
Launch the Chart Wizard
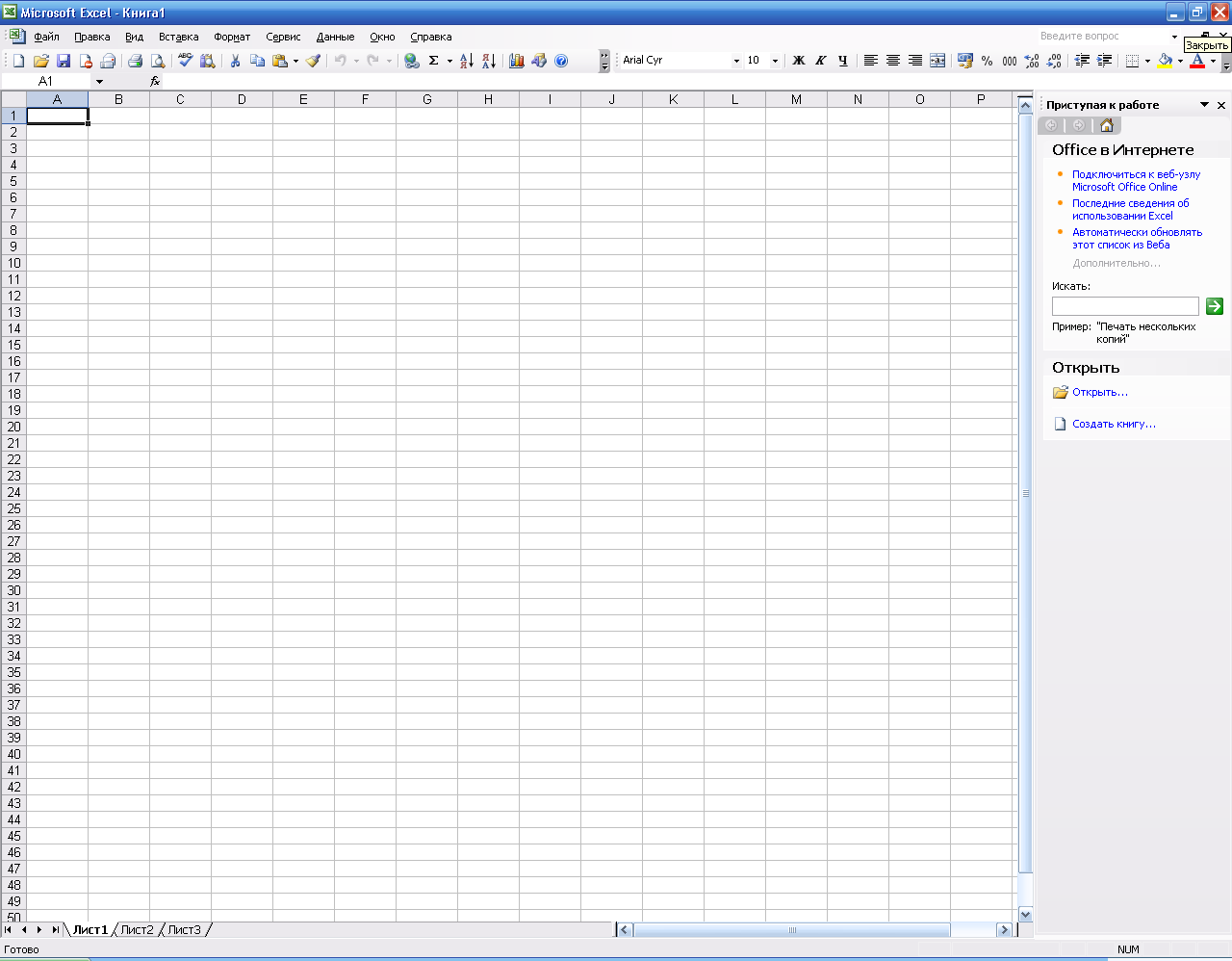[x=517, y=61]
